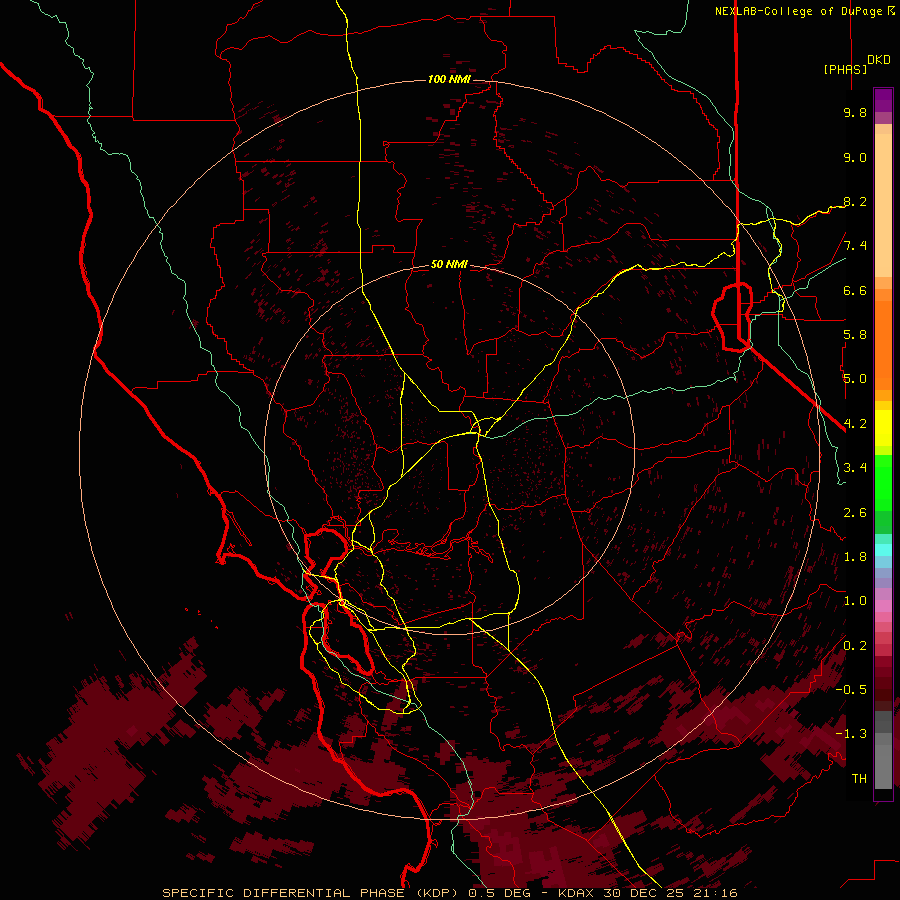Click the pink segment of the color bar
This screenshot has width=900, height=900.
point(883,606)
